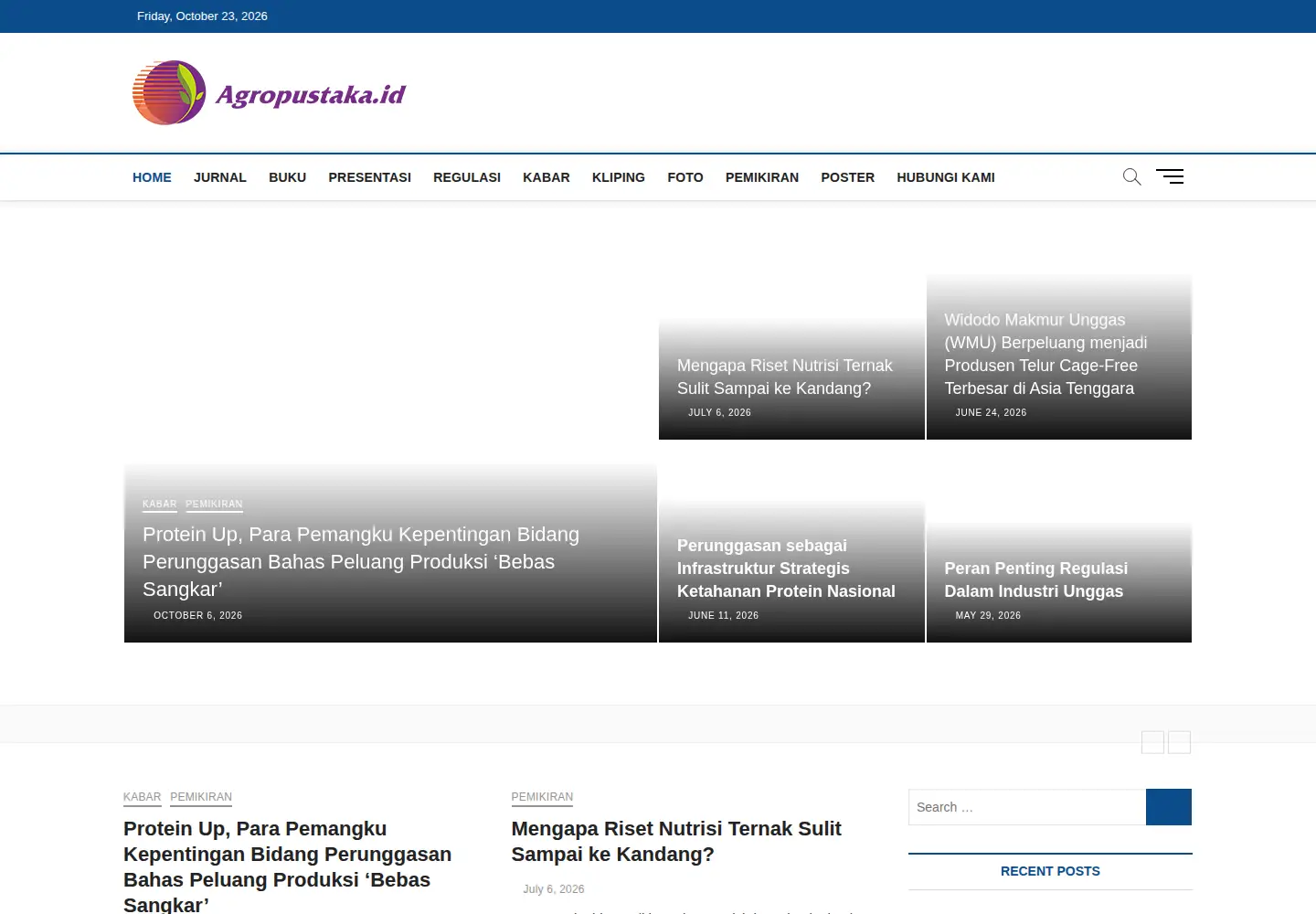Click the previous slide arrow button
Screen dimensions: 1316x914
click(1152, 742)
